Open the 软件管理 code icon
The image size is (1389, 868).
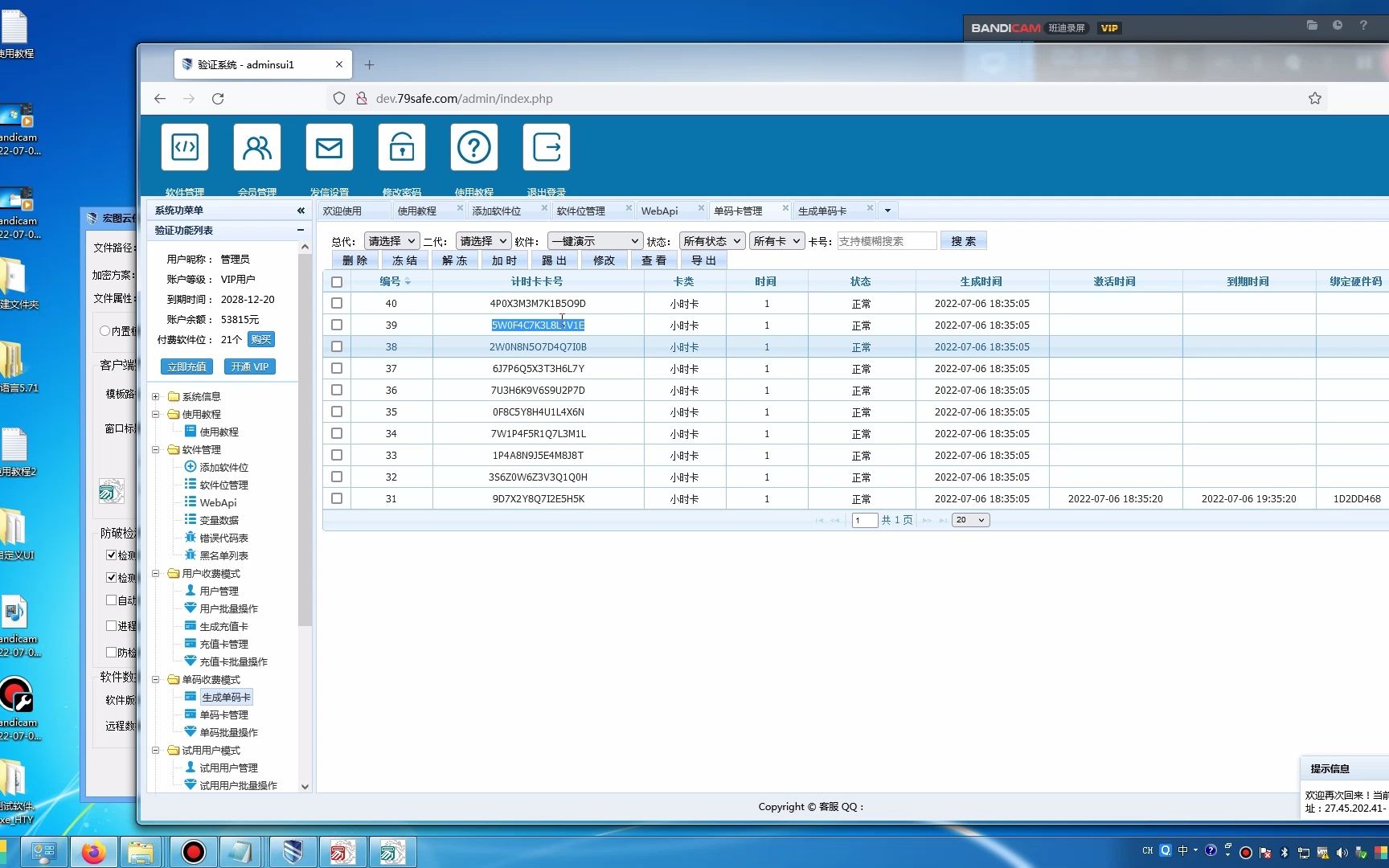click(x=185, y=148)
